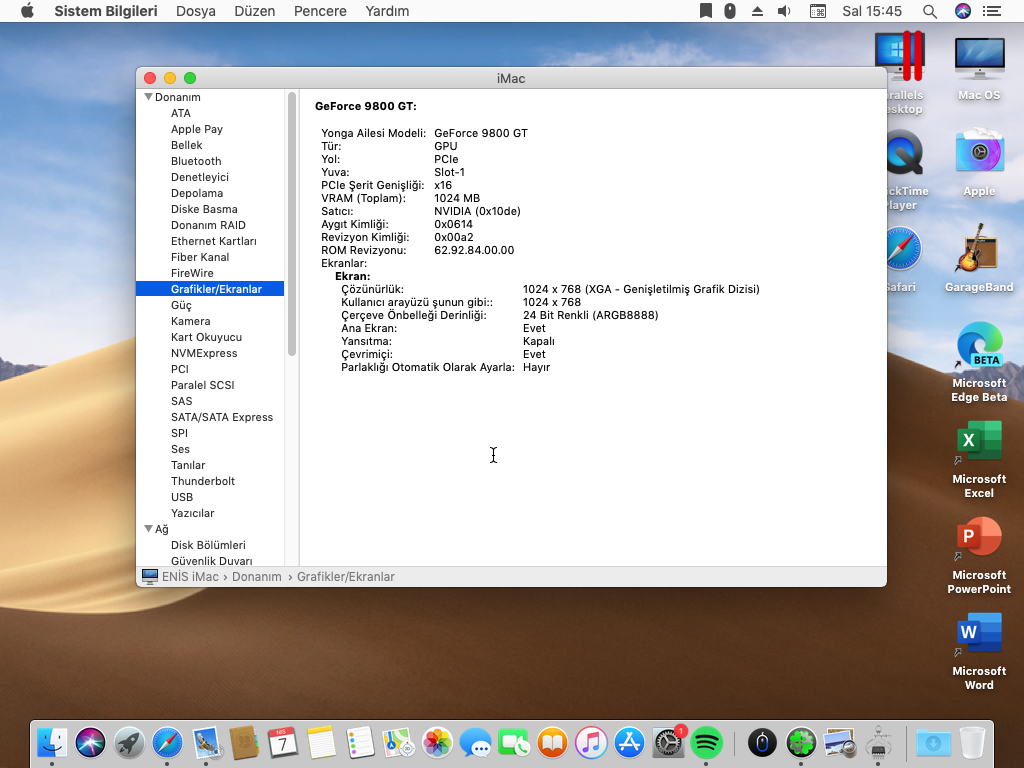Image resolution: width=1024 pixels, height=768 pixels.
Task: Click the Spotlight search magnifier icon
Action: (x=930, y=11)
